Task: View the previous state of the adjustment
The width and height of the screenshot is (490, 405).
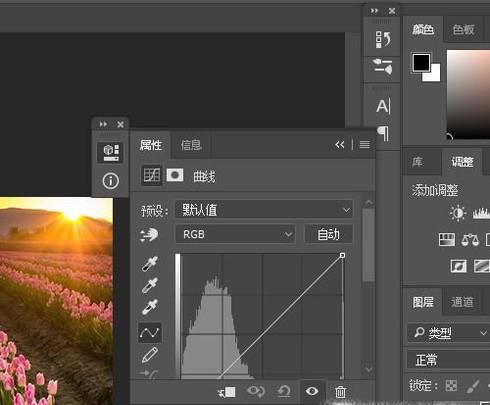Action: pos(256,391)
